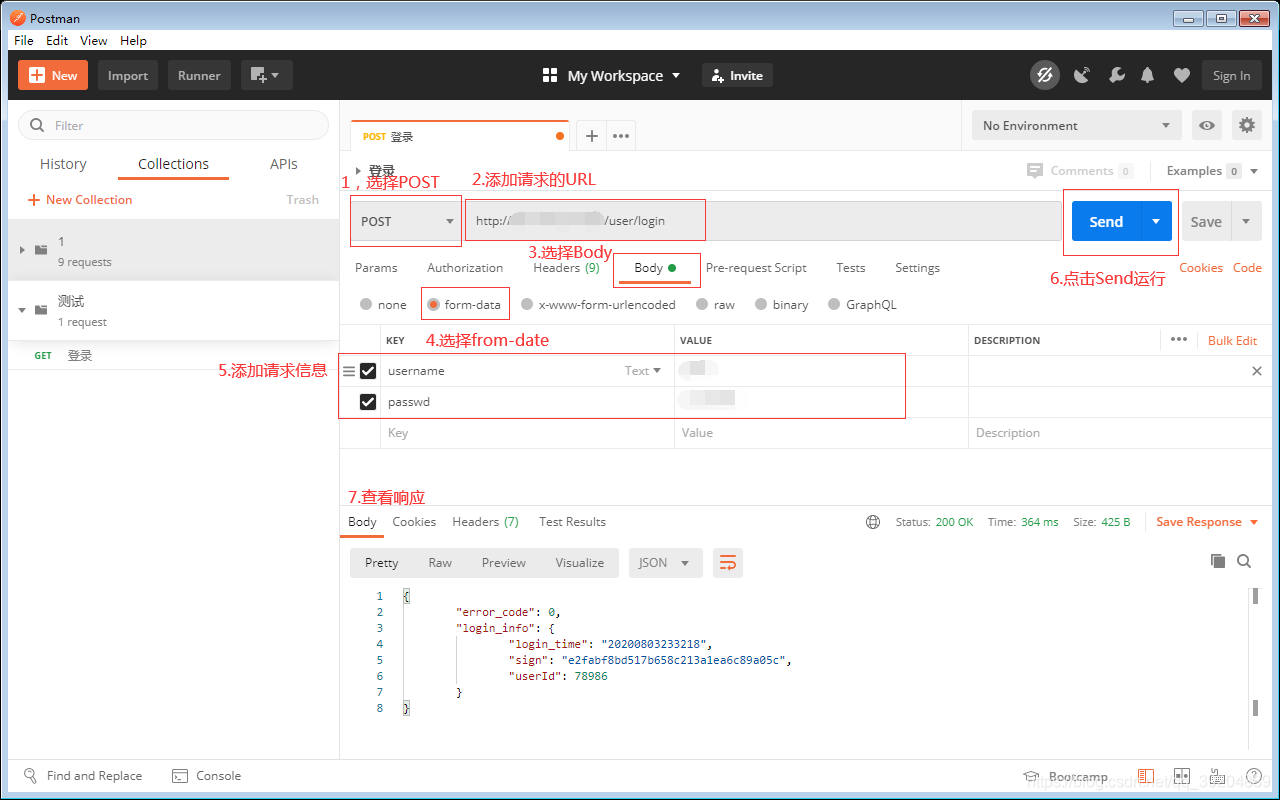The height and width of the screenshot is (800, 1280).
Task: Open the tab options three-dots icon
Action: click(621, 136)
